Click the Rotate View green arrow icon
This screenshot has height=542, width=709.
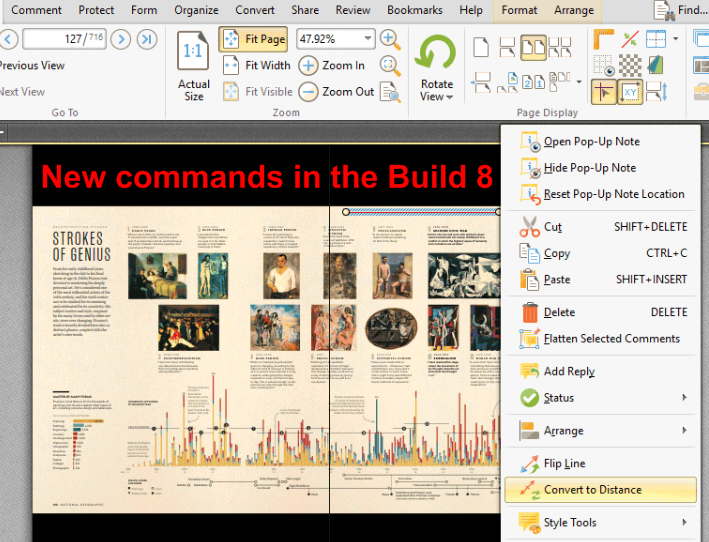[x=436, y=53]
